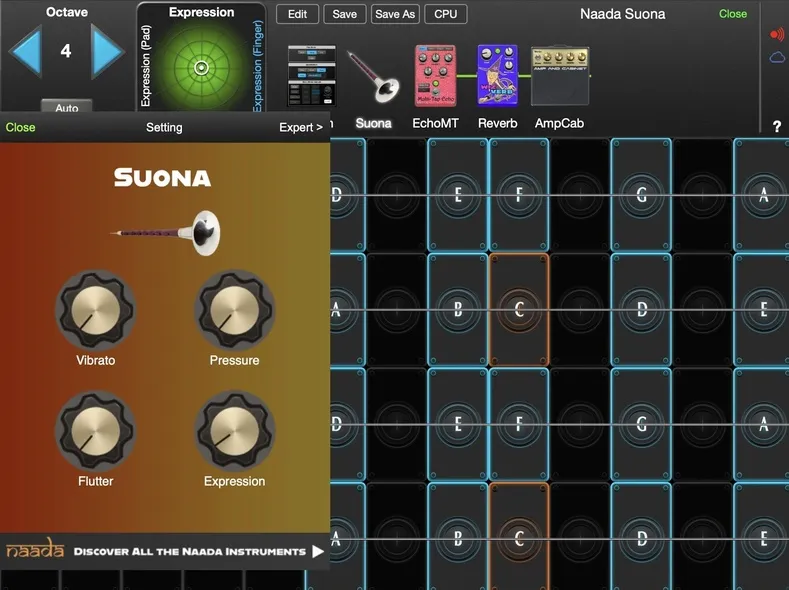This screenshot has width=789, height=590.
Task: Switch to Expert settings view
Action: pyautogui.click(x=301, y=128)
